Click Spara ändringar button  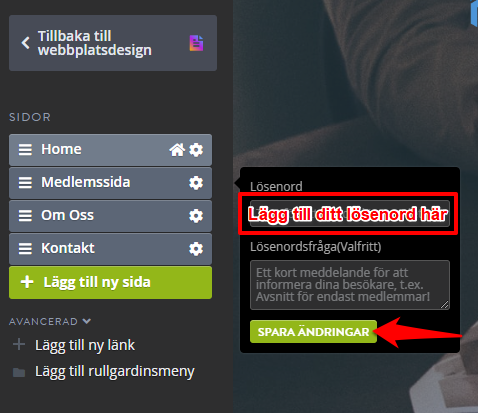coord(313,332)
